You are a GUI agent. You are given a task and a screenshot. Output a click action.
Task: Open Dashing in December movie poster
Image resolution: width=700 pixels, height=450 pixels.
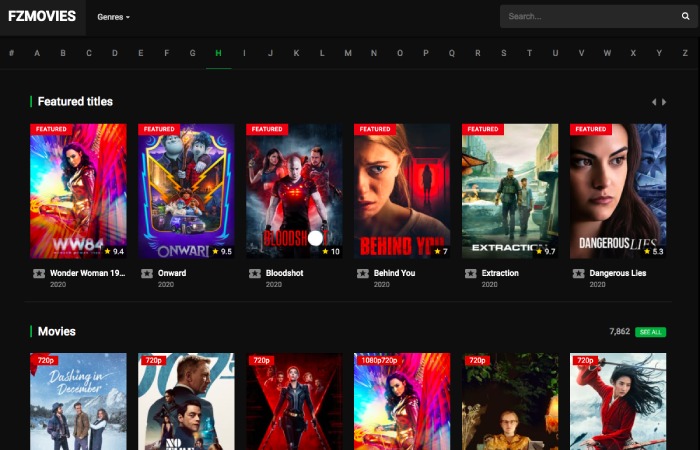(78, 402)
